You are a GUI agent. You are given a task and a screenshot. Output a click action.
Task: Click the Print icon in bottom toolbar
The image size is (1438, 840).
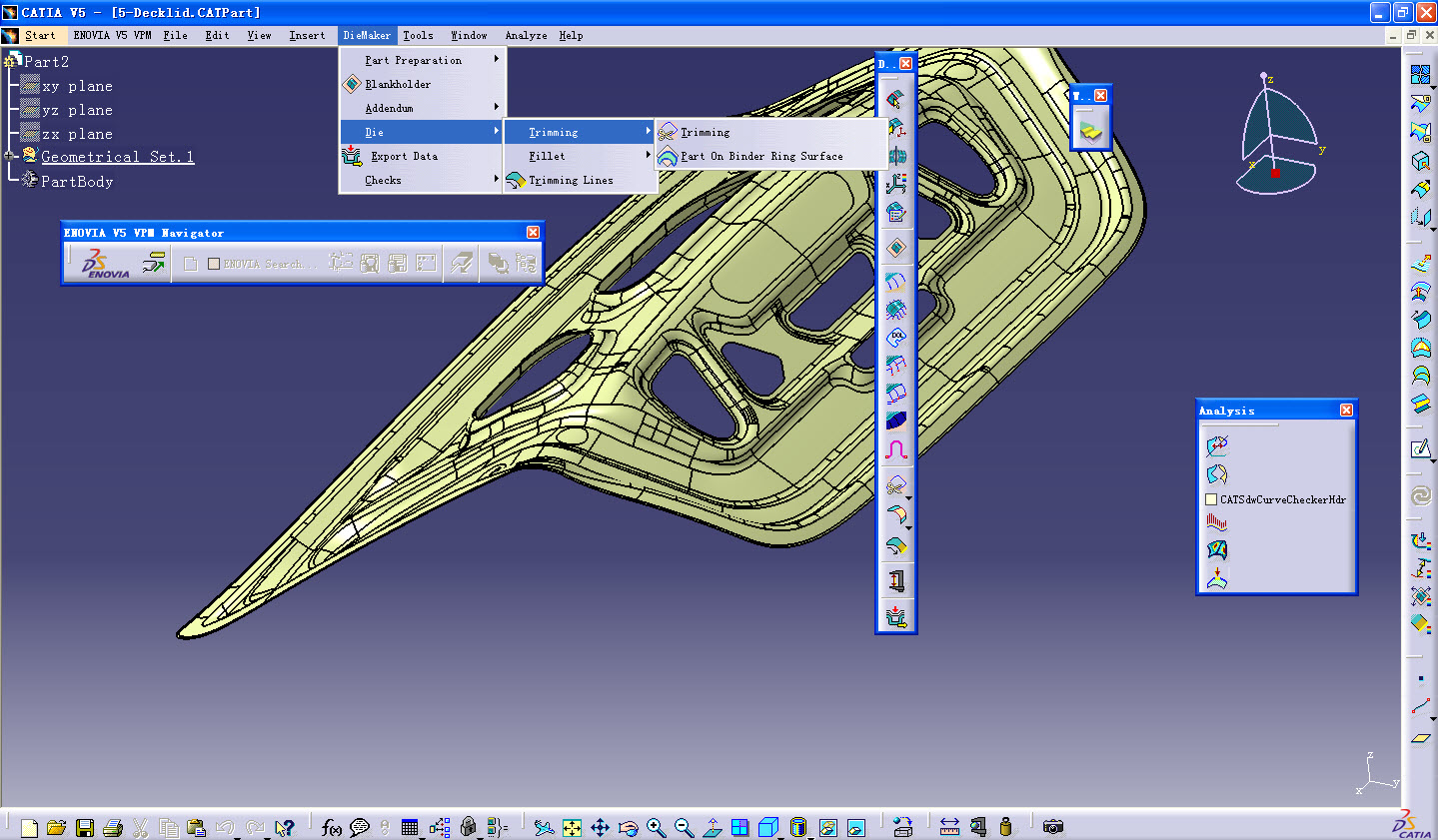coord(112,827)
